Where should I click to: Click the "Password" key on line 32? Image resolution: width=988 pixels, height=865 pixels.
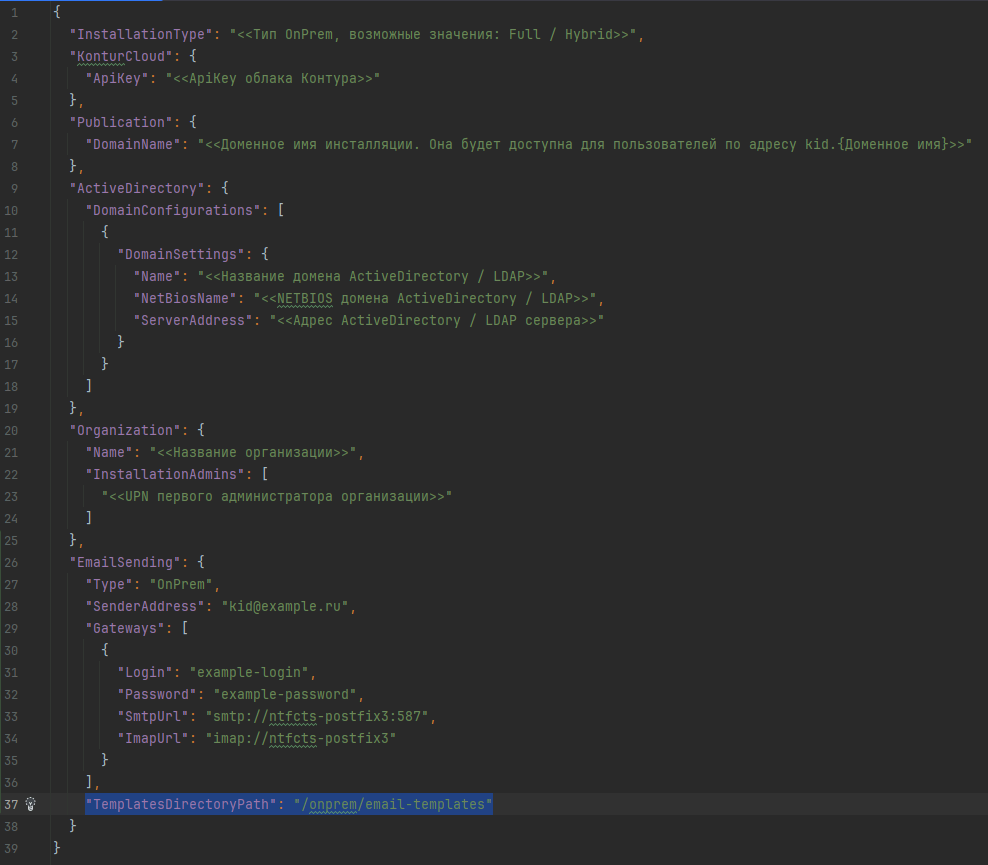157,694
